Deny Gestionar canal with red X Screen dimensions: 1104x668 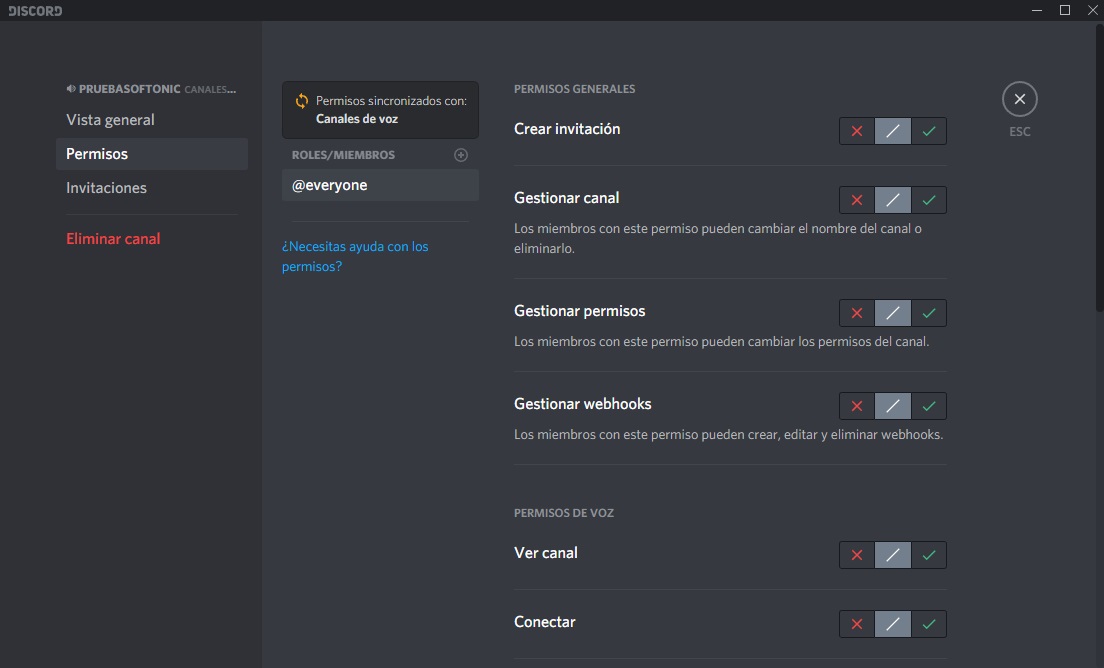click(857, 200)
